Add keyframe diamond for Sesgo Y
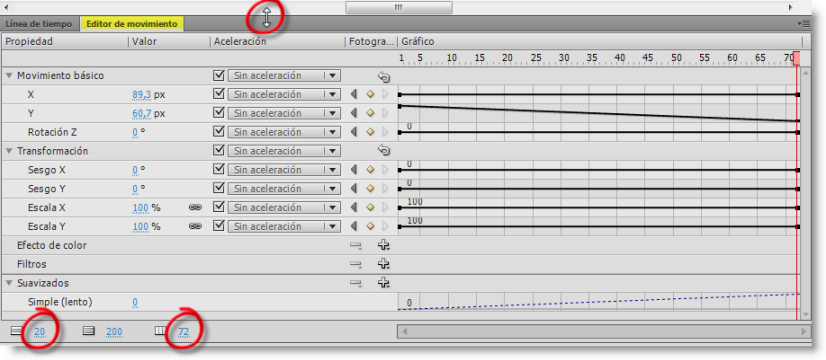This screenshot has height=360, width=826. point(370,189)
